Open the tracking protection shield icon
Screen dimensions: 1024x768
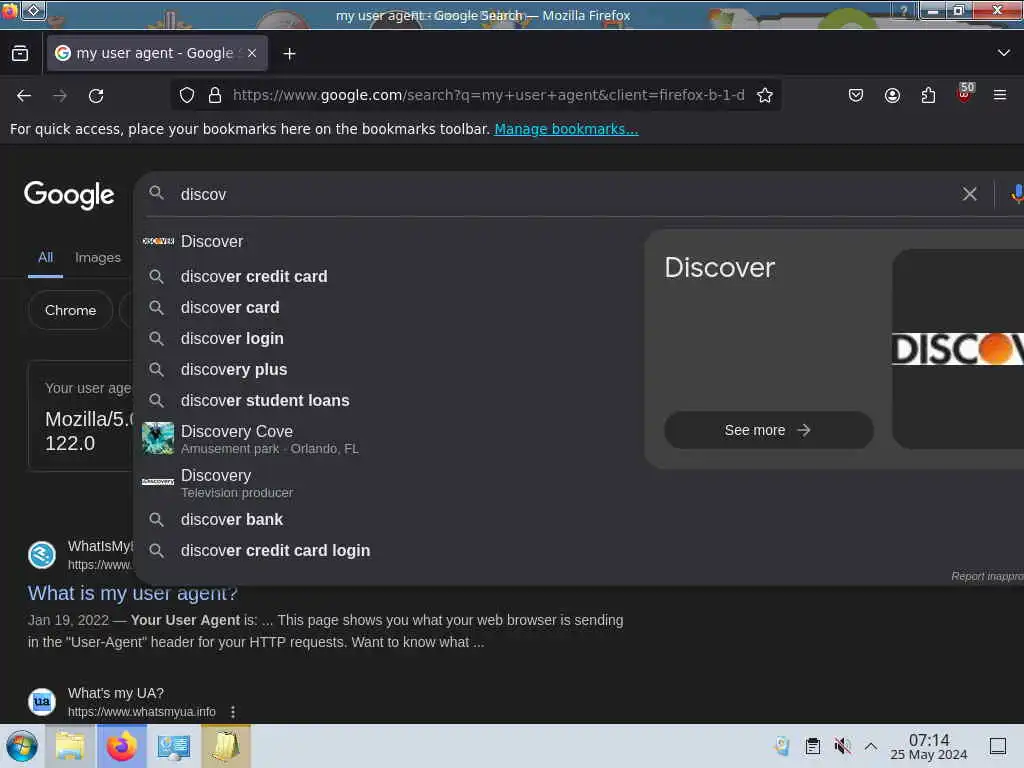[187, 95]
